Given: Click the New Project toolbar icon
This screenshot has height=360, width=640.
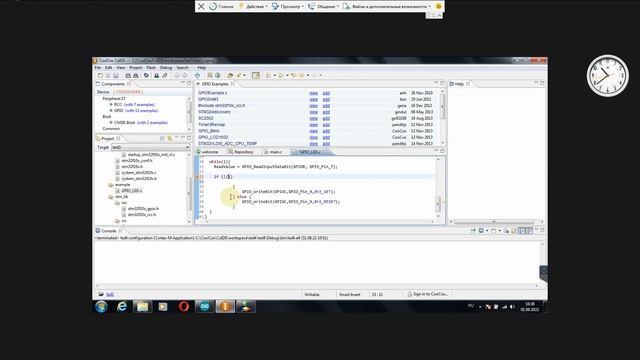Looking at the screenshot, I should tap(100, 76).
